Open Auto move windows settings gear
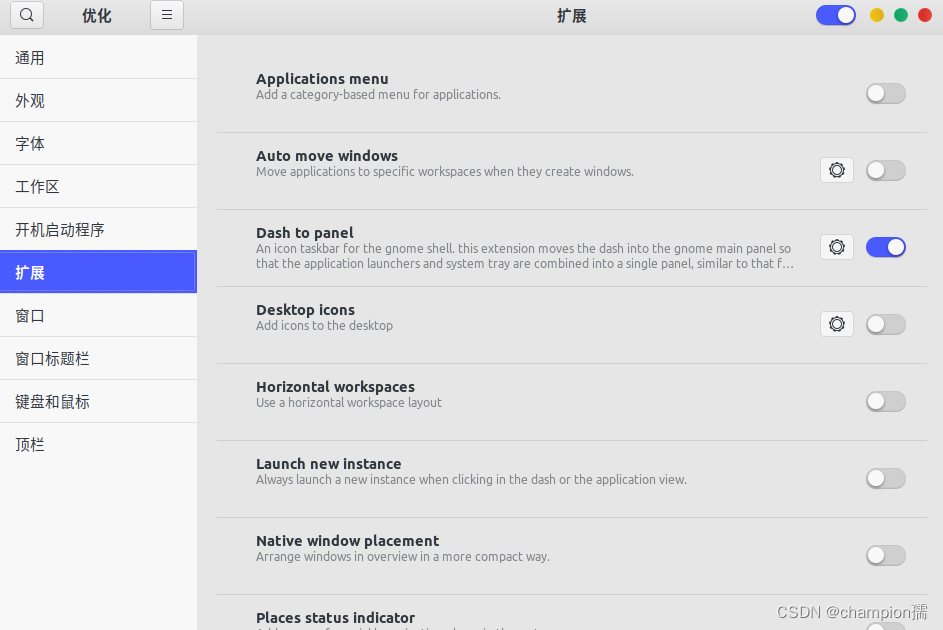The image size is (943, 630). [837, 170]
